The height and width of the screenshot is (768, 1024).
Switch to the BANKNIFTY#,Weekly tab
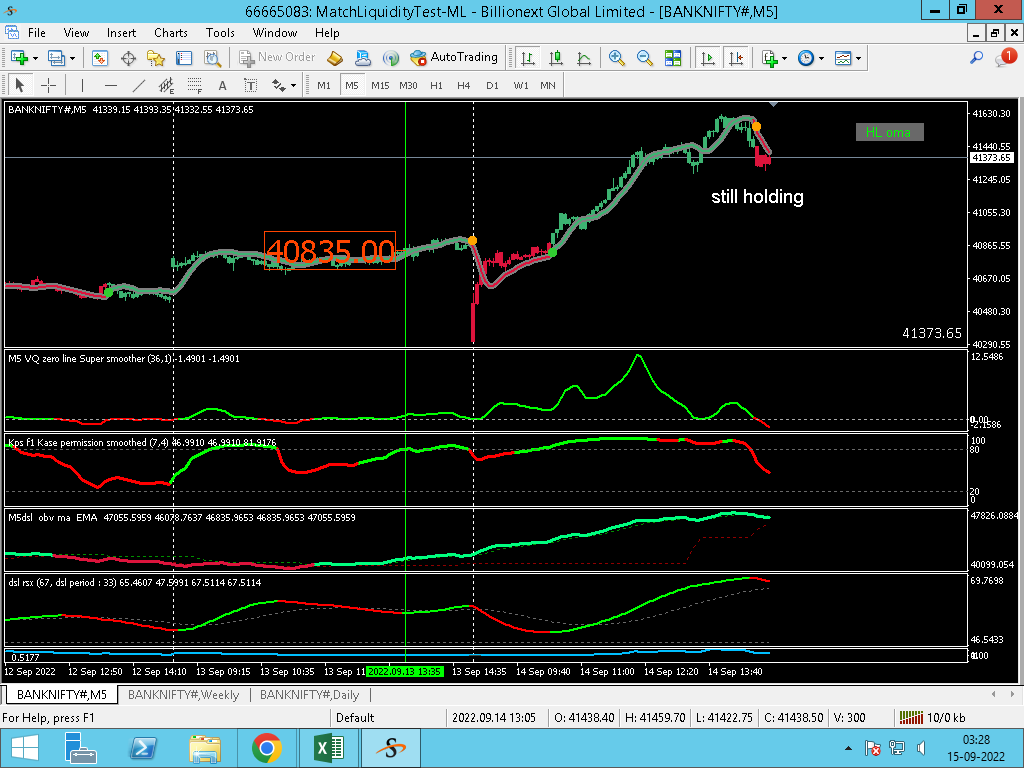click(x=184, y=694)
